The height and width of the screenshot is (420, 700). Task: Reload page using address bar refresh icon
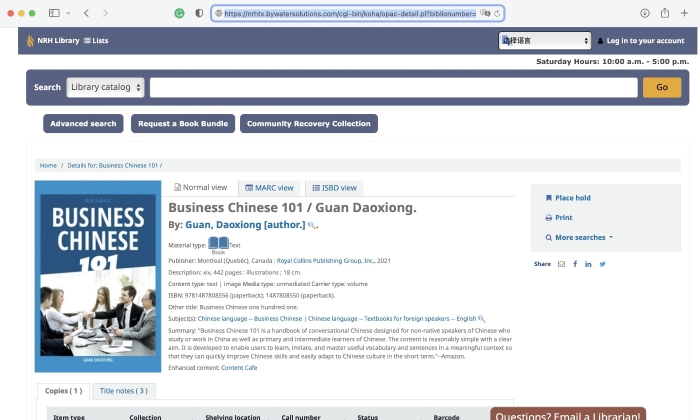(x=498, y=13)
